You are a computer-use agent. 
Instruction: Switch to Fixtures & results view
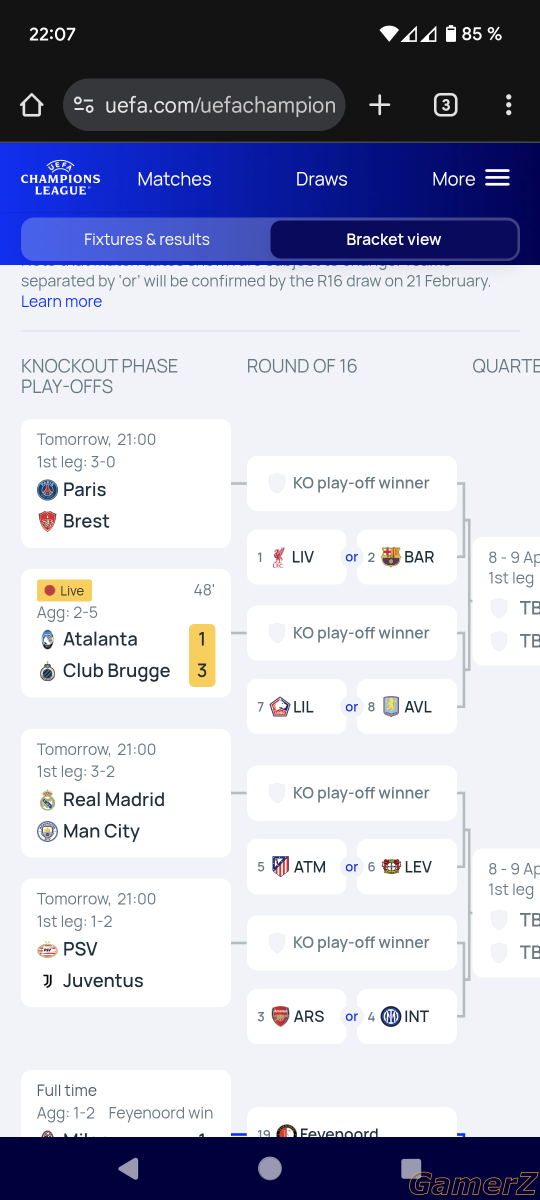pos(147,240)
